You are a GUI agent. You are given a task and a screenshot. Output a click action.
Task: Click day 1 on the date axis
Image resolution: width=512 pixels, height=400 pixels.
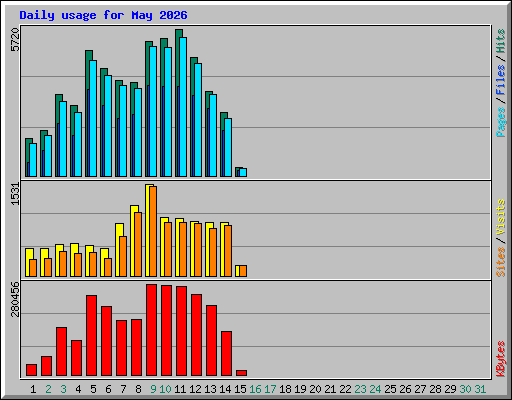[33, 389]
